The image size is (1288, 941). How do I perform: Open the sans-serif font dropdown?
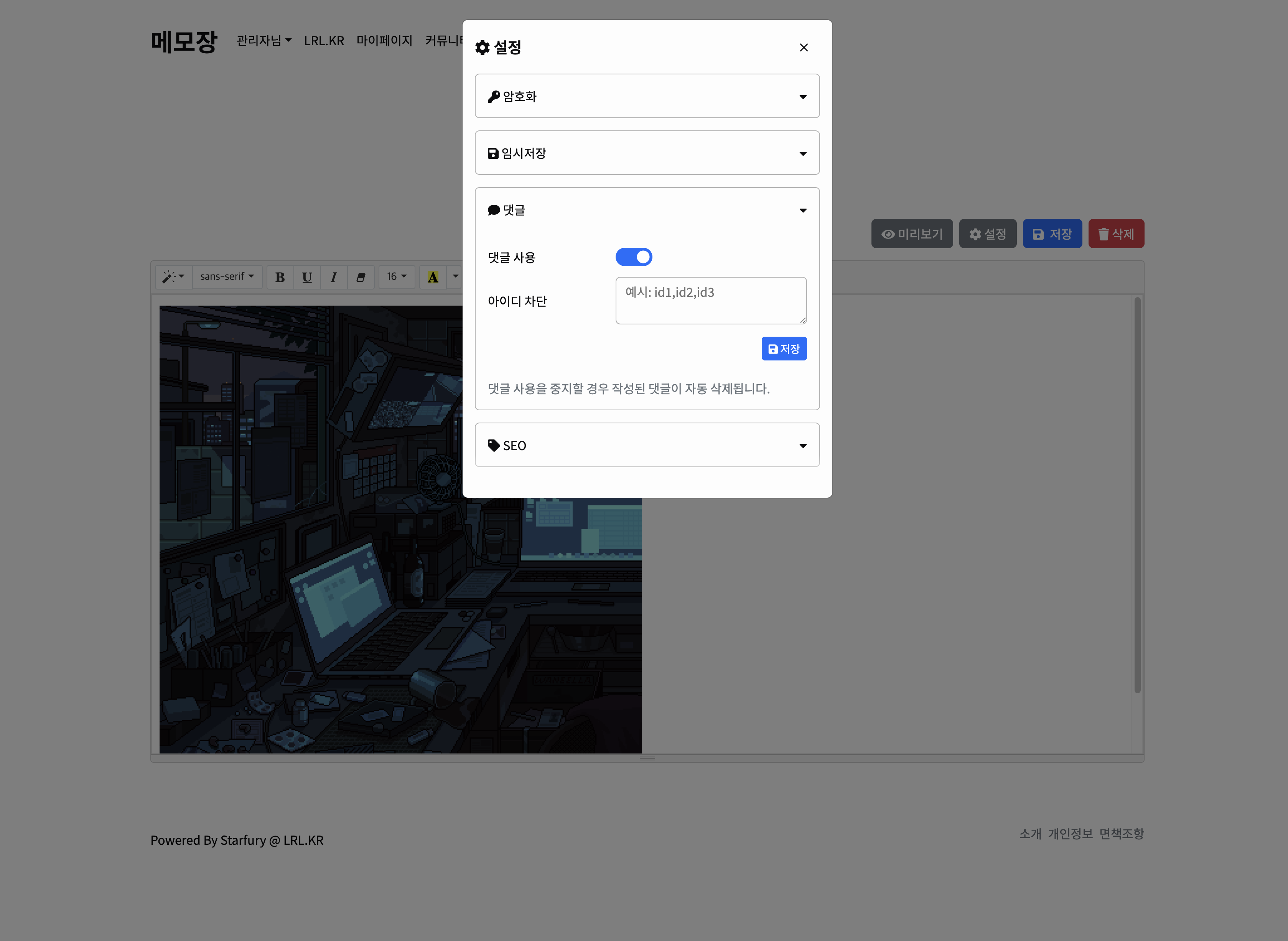coord(227,277)
